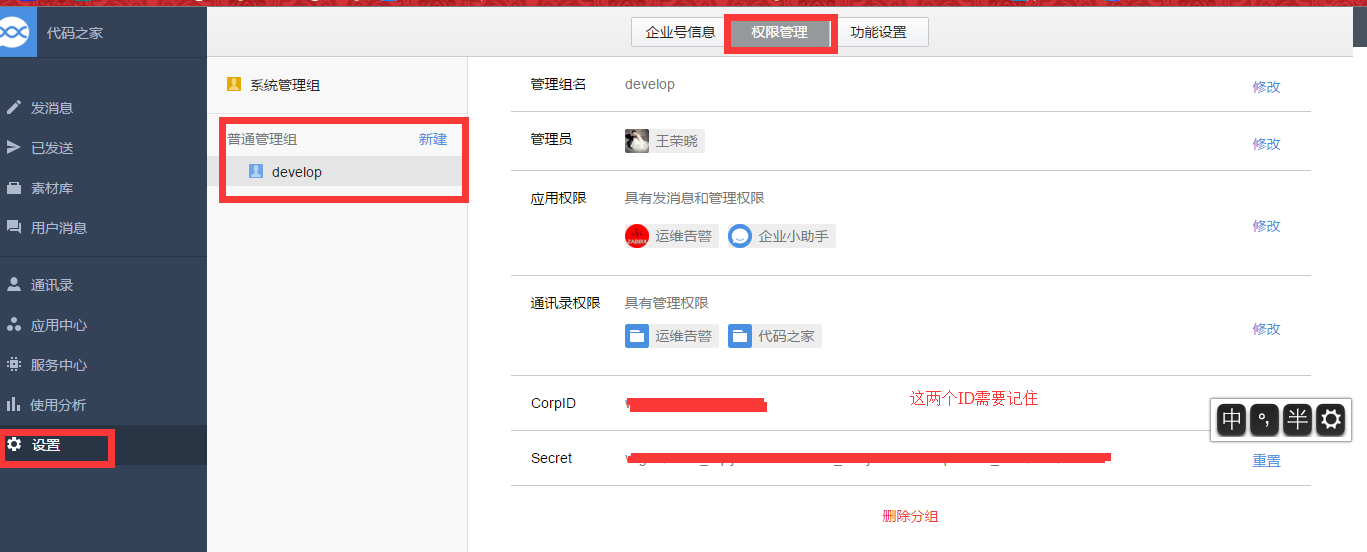
Task: Click the 普通管理组 heading
Action: tap(262, 139)
